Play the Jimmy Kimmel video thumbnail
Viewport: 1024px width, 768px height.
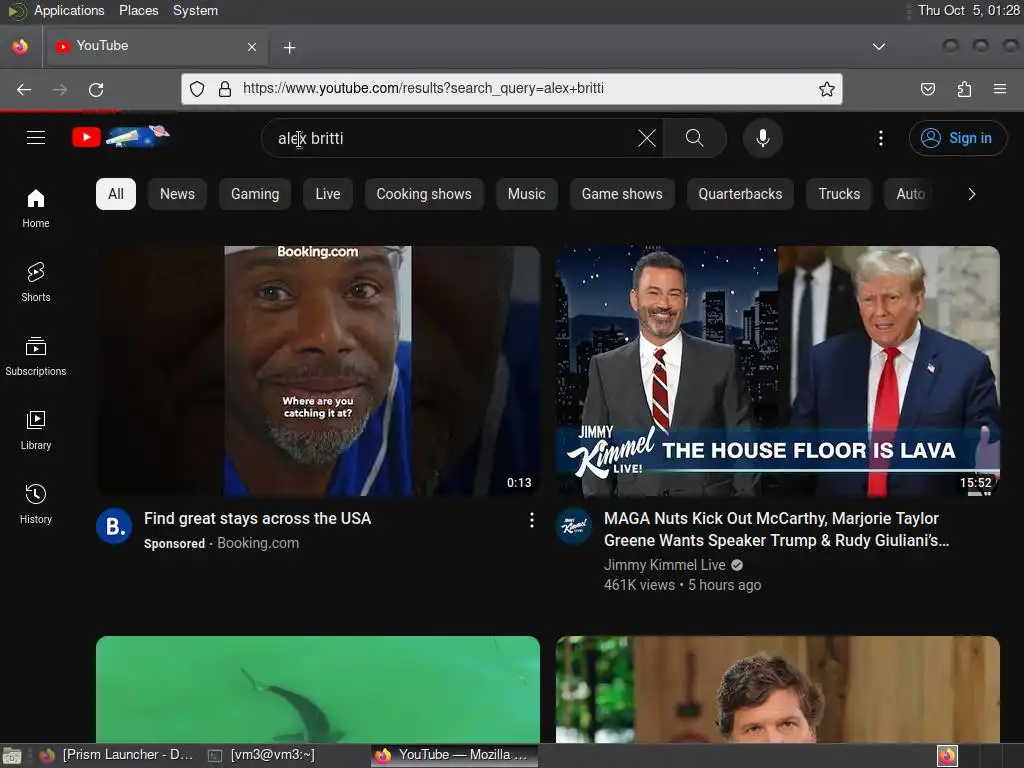[x=778, y=370]
